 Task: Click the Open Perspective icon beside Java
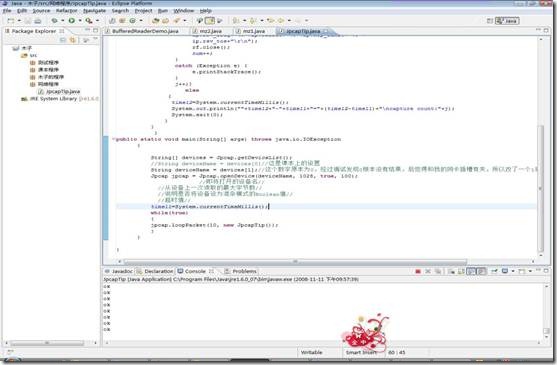tap(490, 21)
